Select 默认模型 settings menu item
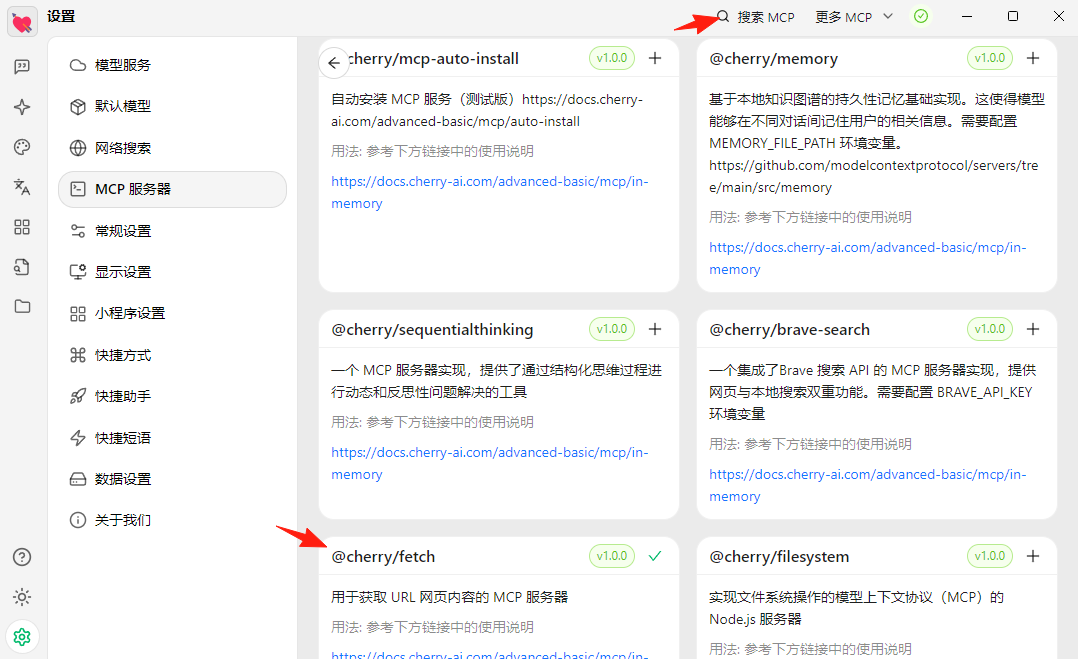 173,107
